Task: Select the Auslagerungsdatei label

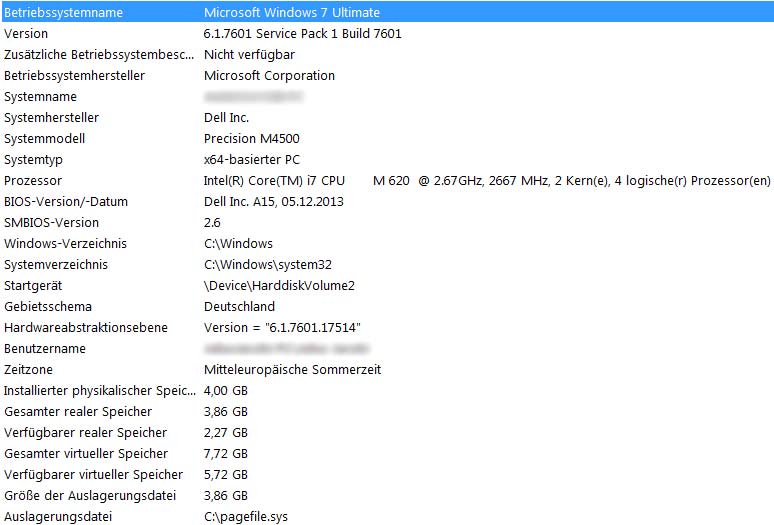Action: tap(58, 517)
